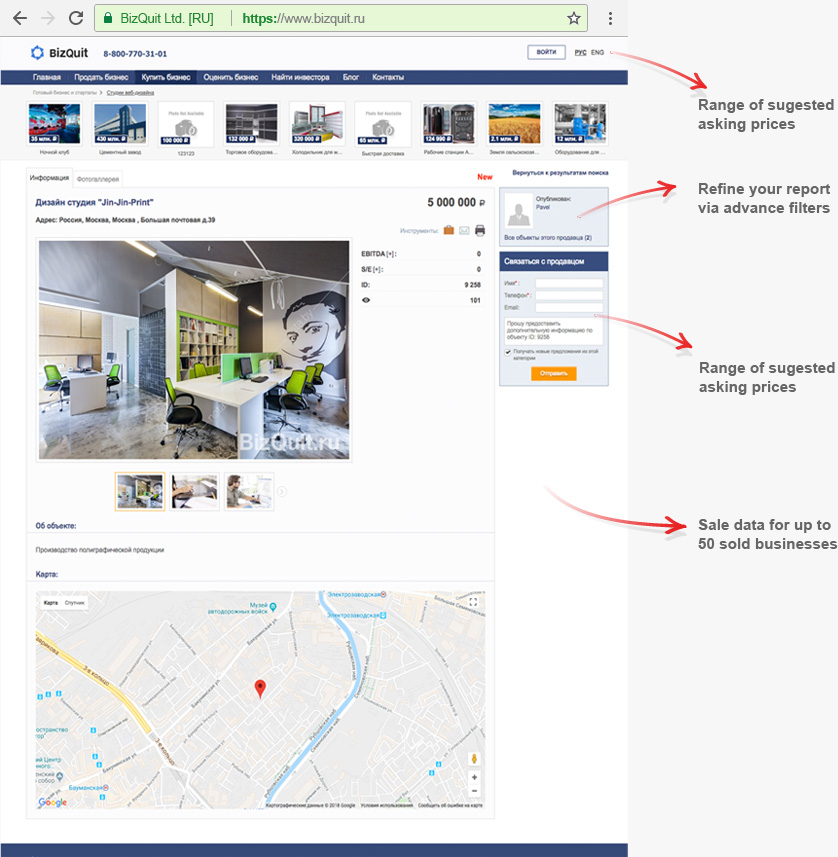Select the second gallery photo thumbnail

pyautogui.click(x=195, y=491)
